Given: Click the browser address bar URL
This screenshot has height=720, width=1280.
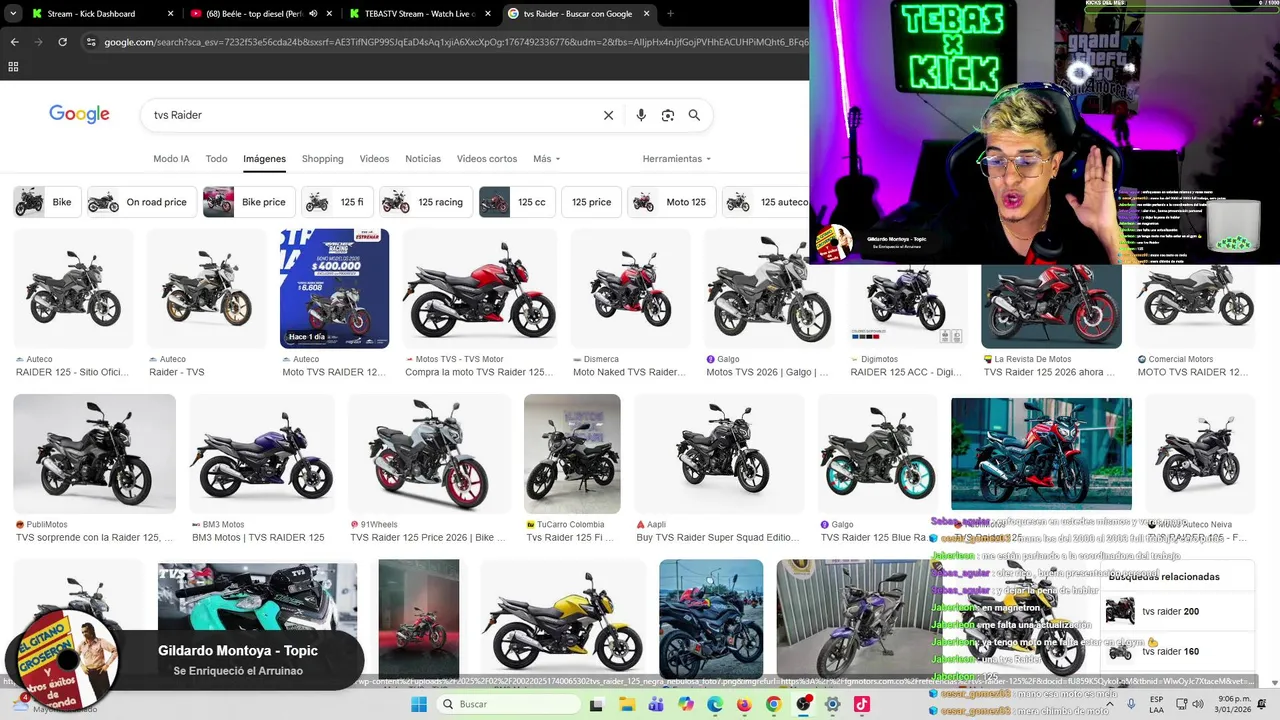Looking at the screenshot, I should (x=445, y=42).
